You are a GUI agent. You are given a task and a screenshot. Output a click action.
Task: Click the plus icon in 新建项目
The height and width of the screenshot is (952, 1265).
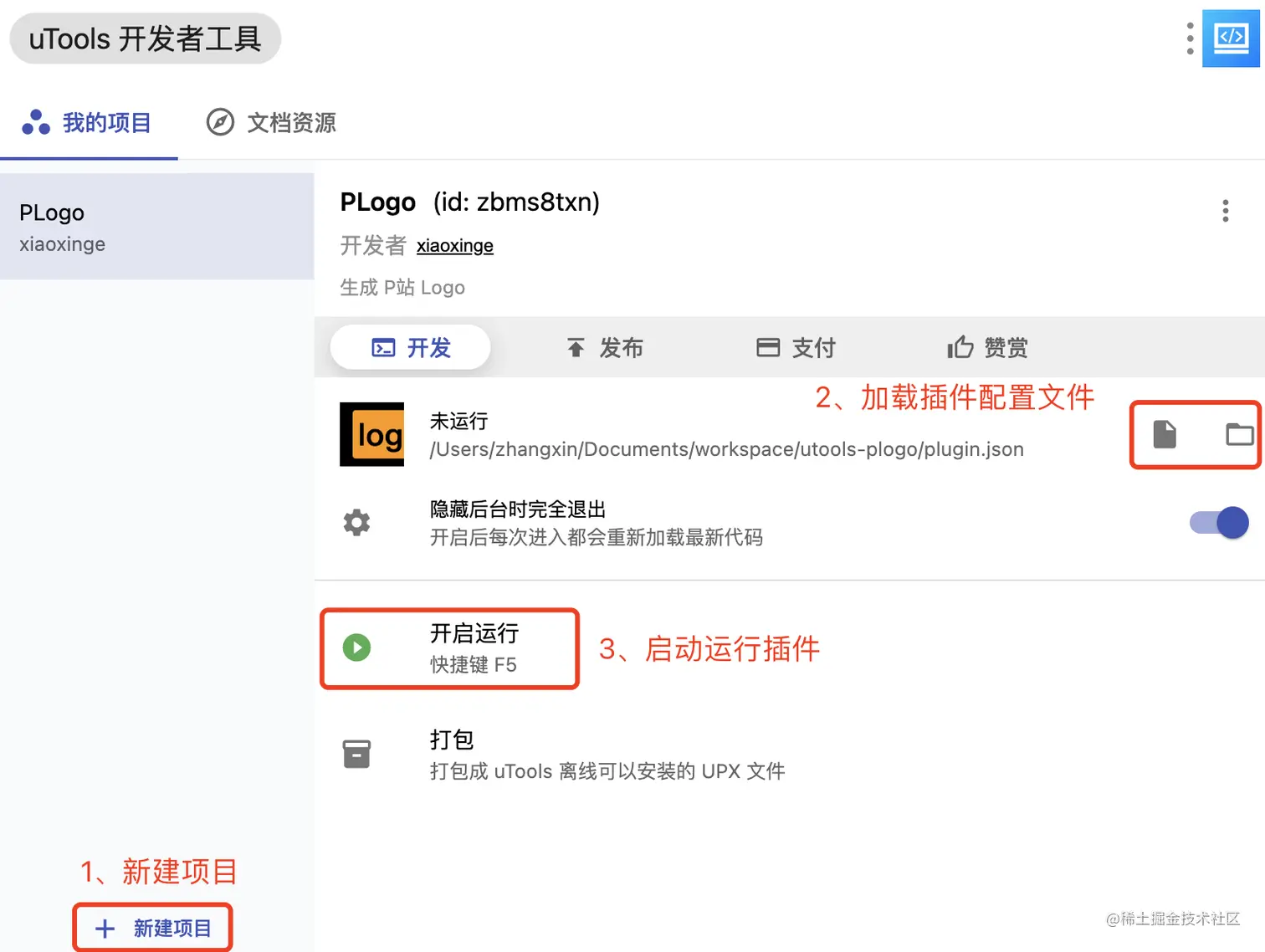tap(105, 929)
